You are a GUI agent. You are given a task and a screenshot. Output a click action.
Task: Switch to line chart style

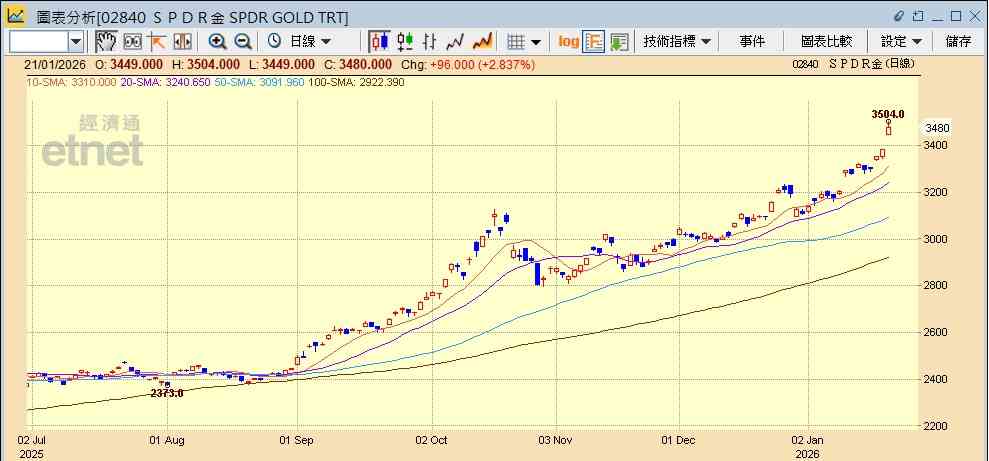(x=455, y=42)
